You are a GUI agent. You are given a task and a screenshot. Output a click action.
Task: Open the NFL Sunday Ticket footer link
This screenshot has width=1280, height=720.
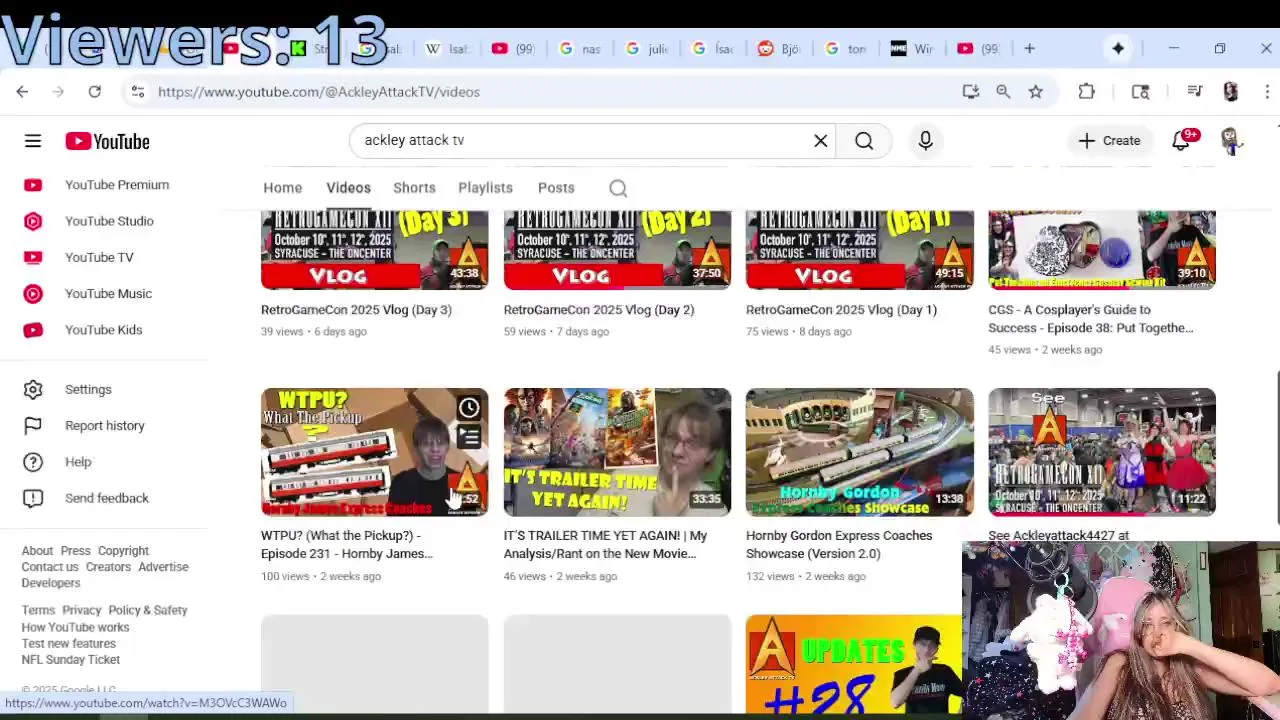coord(71,660)
